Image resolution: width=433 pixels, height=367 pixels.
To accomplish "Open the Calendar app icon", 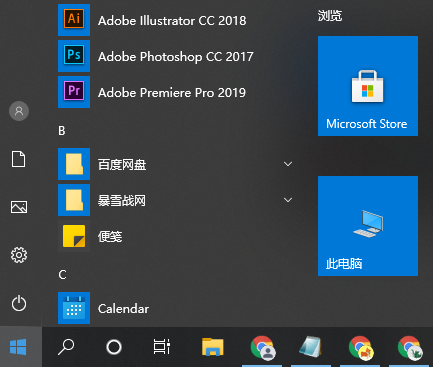I will click(x=74, y=308).
